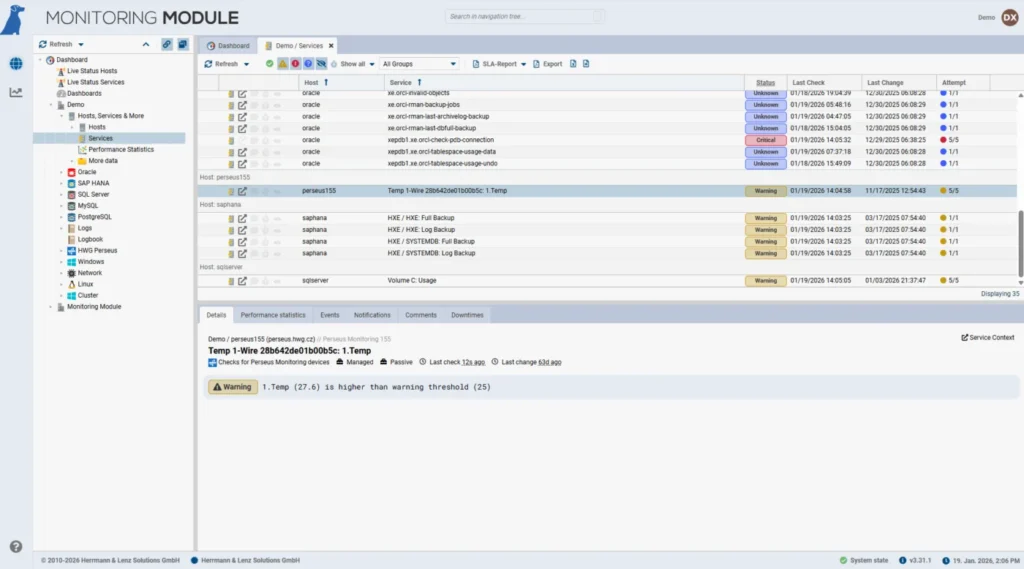This screenshot has width=1024, height=569.
Task: Click edit icon in xepdb1.xe.orcl-tablespace-usage-undo row
Action: point(242,164)
